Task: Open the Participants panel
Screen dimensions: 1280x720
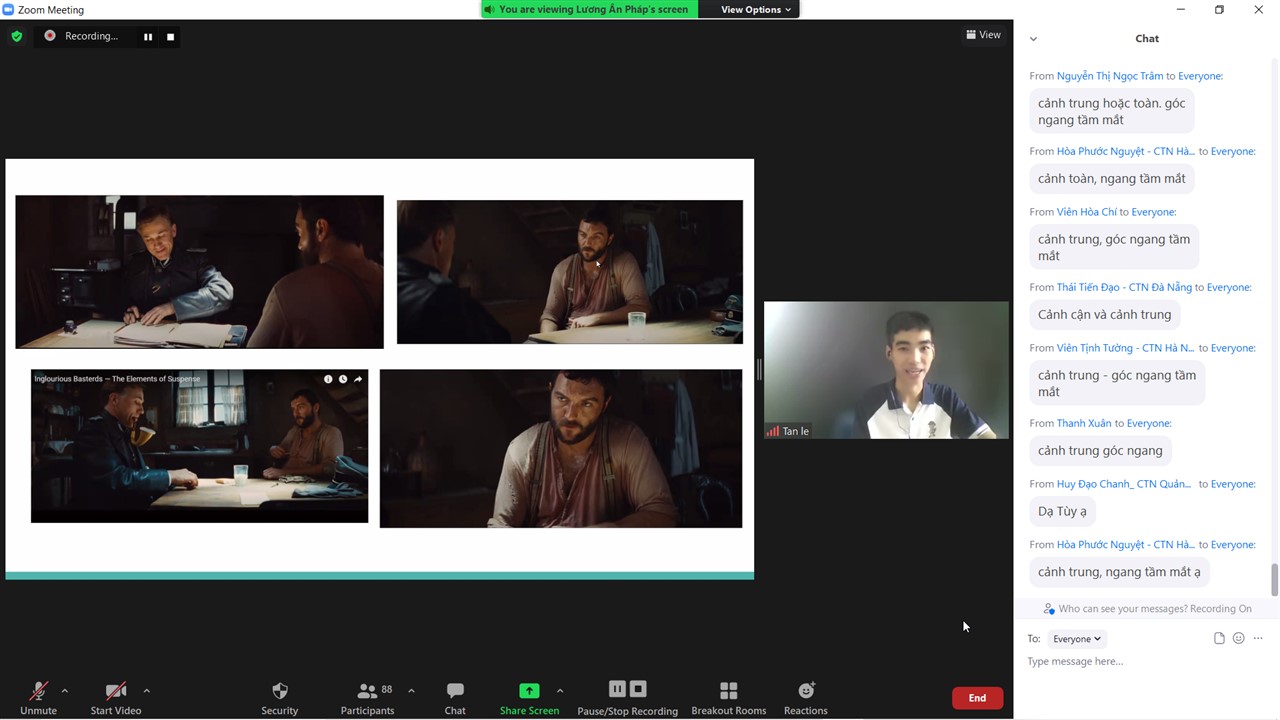Action: (x=367, y=697)
